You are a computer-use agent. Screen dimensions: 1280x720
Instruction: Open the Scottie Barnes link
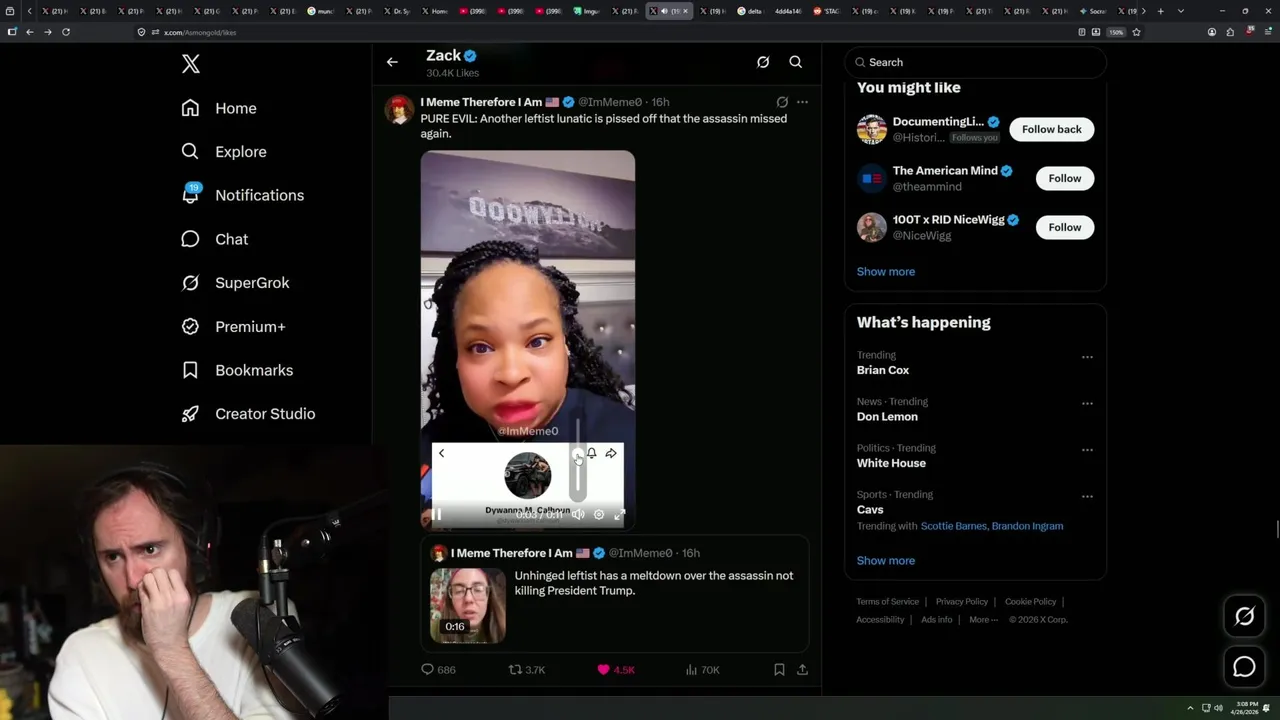(954, 526)
